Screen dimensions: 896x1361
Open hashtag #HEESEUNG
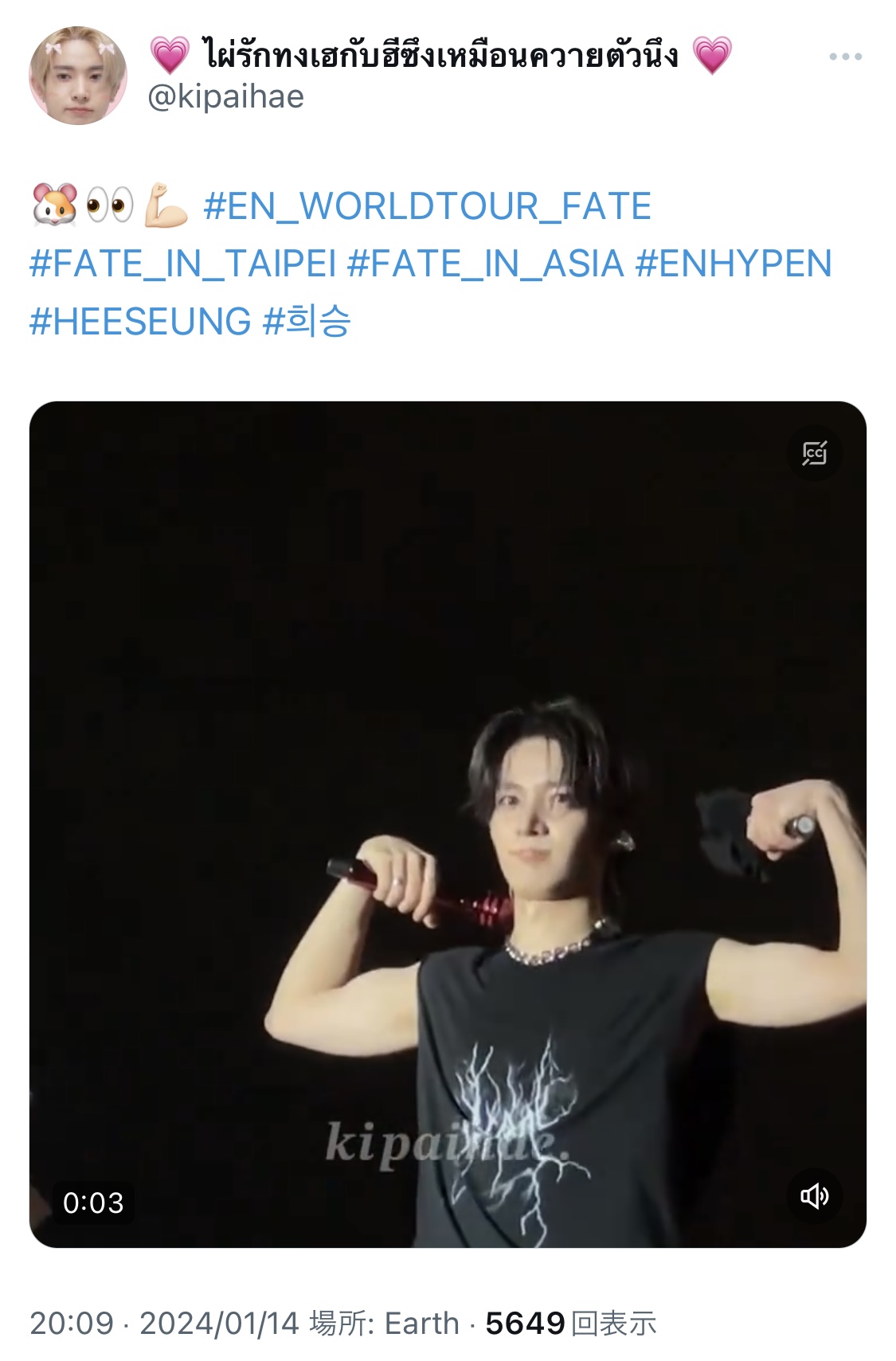[140, 322]
